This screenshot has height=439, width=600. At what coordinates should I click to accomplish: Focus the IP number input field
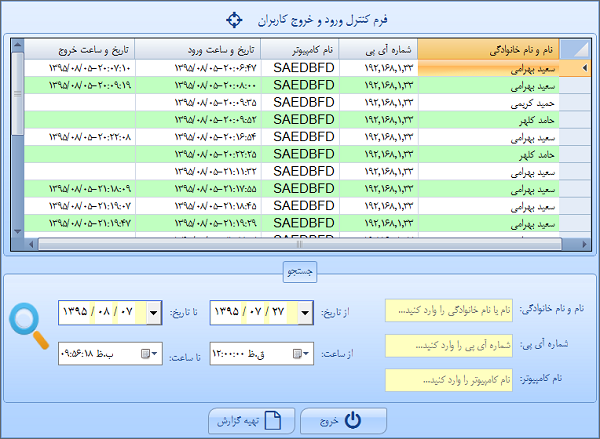pyautogui.click(x=449, y=346)
